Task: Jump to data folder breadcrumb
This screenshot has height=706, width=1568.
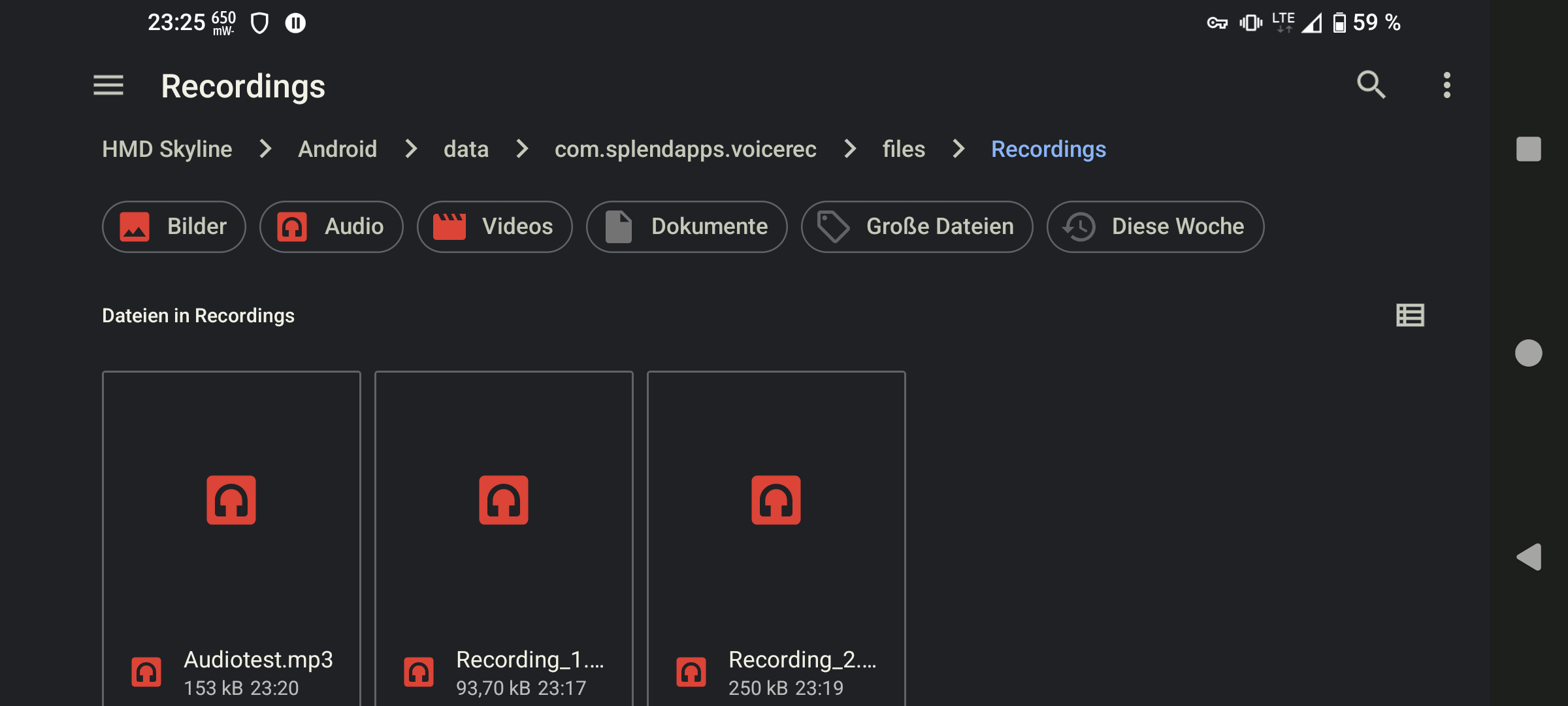Action: [466, 149]
